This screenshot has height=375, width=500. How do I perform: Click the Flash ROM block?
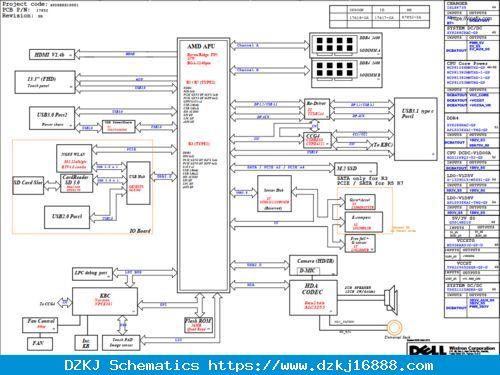pos(198,325)
